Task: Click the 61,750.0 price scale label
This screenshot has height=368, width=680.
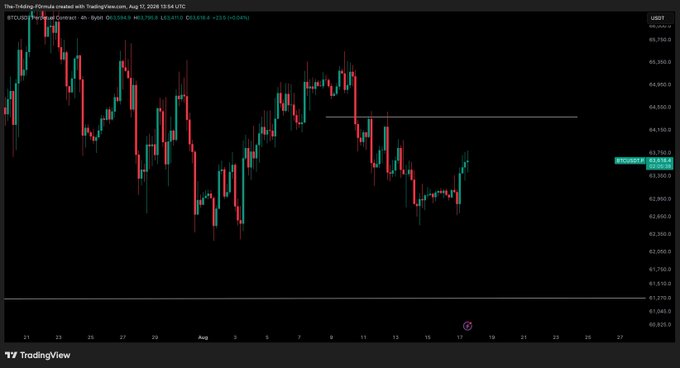Action: (660, 270)
